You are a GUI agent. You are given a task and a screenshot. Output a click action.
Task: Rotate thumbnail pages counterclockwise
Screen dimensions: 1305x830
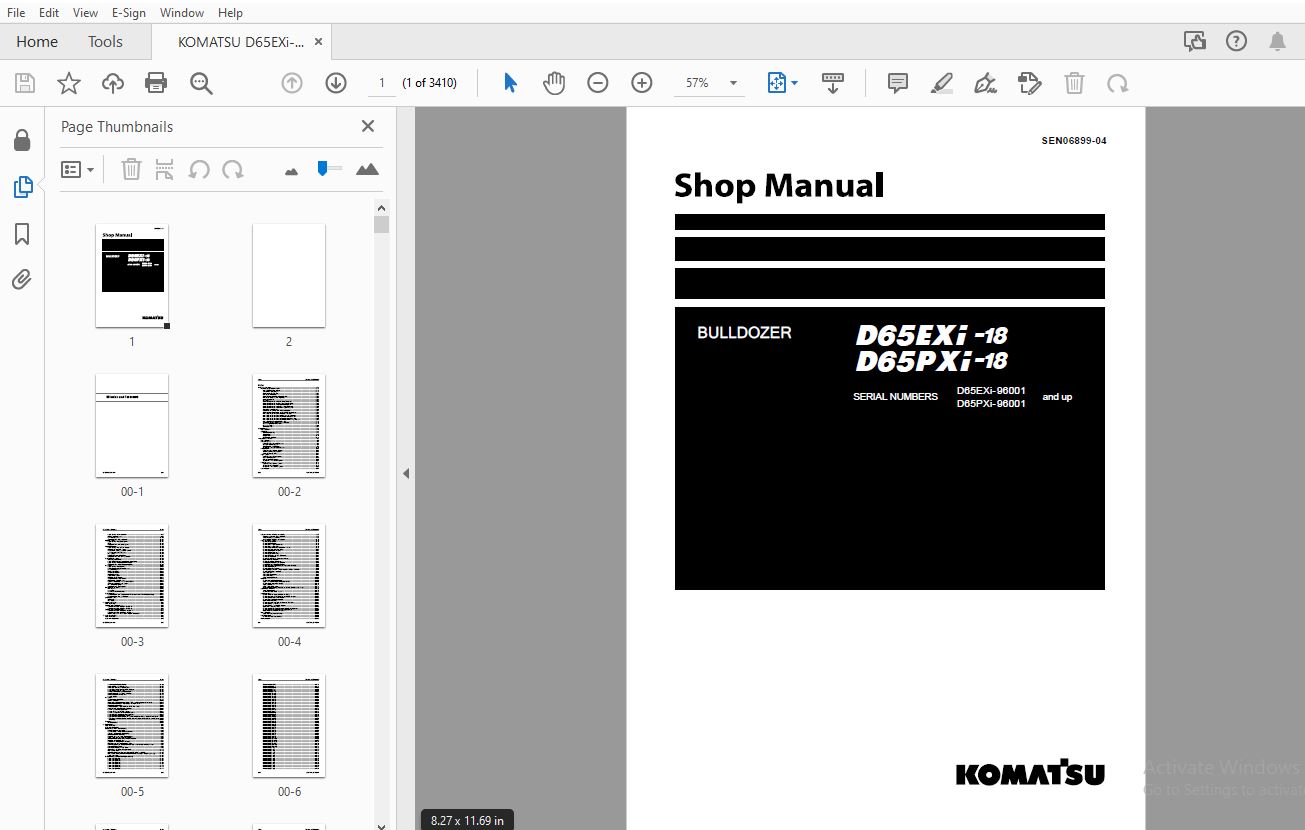(x=199, y=169)
